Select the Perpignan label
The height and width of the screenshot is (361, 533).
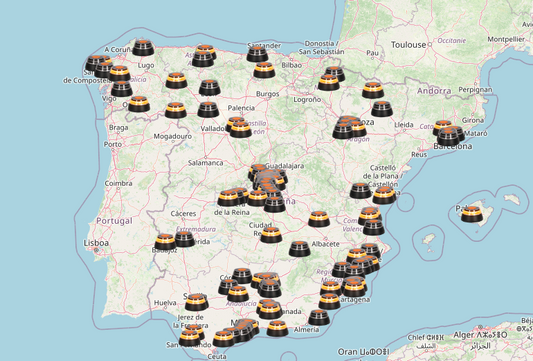(x=475, y=90)
